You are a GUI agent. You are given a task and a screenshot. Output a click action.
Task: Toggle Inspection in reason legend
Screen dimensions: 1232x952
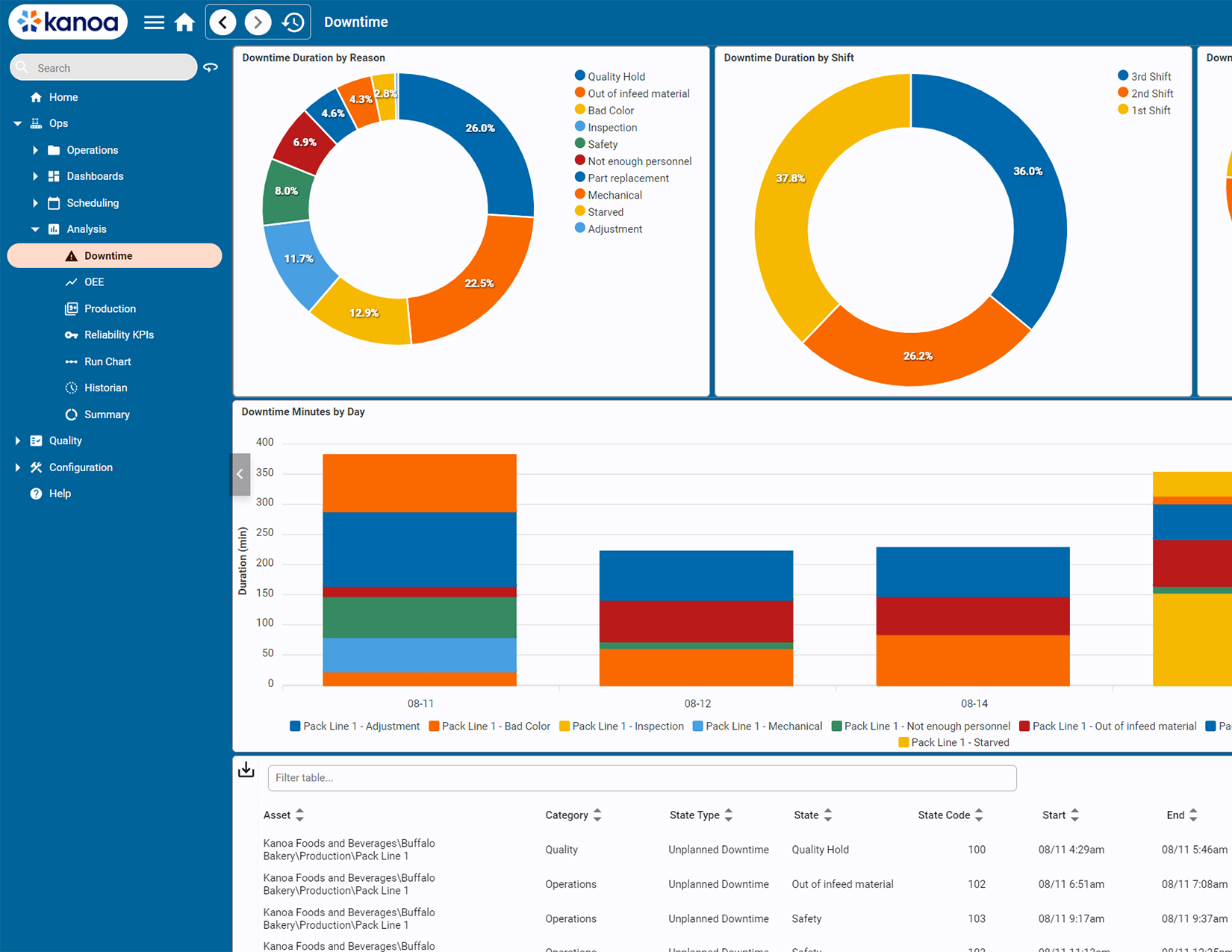(x=606, y=128)
